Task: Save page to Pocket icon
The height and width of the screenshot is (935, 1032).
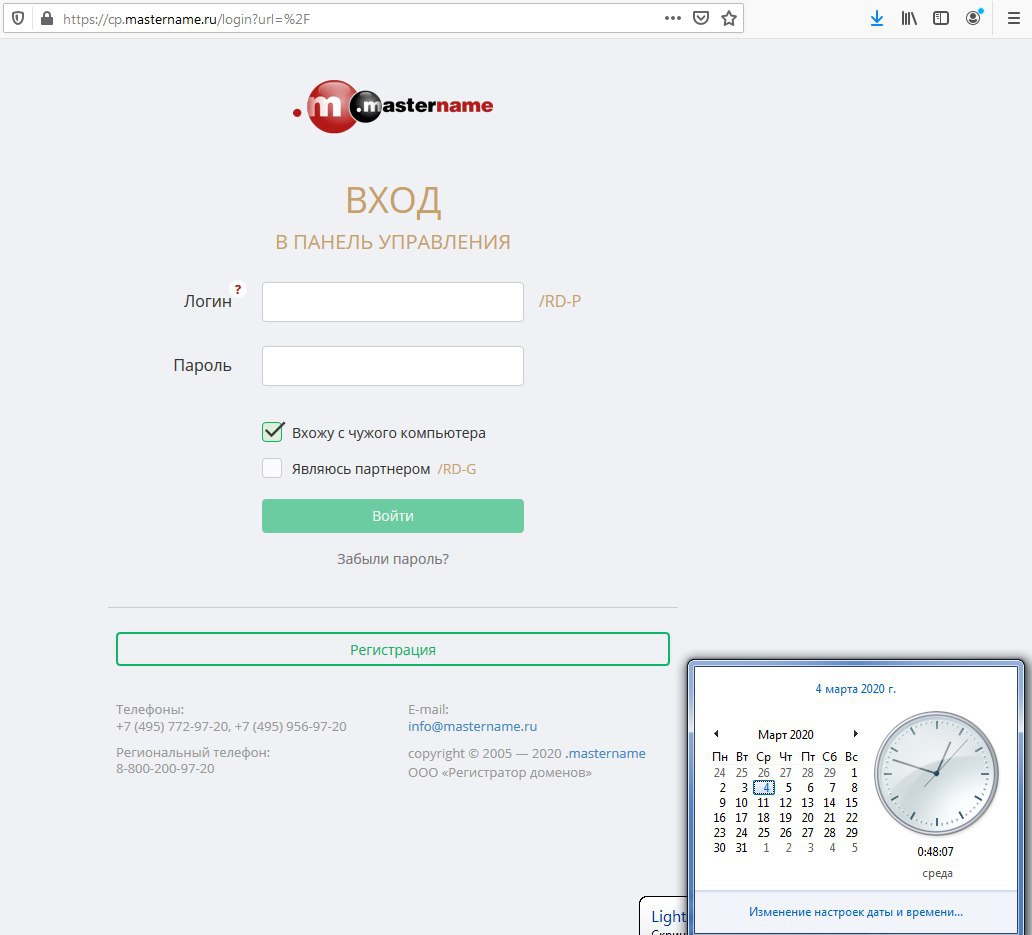Action: pyautogui.click(x=701, y=18)
